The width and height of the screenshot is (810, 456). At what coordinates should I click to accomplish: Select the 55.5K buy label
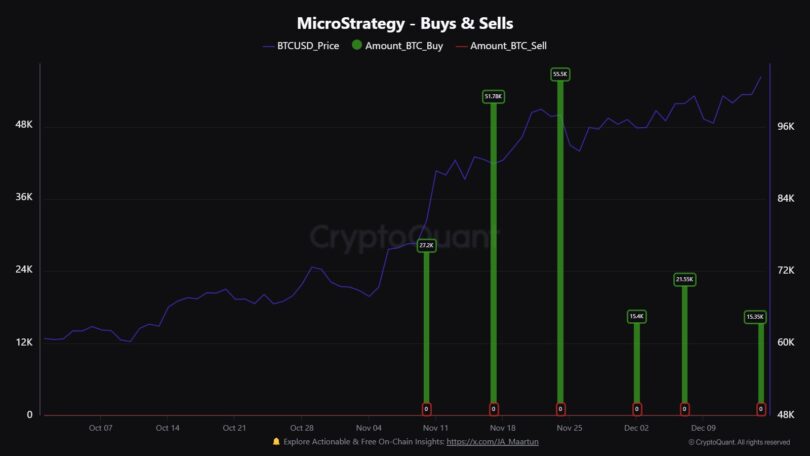click(560, 74)
